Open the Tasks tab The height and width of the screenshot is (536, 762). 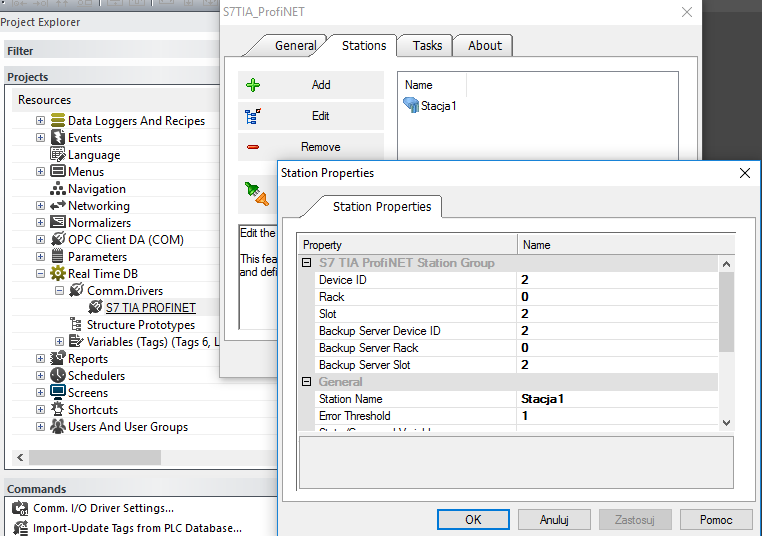[x=427, y=46]
